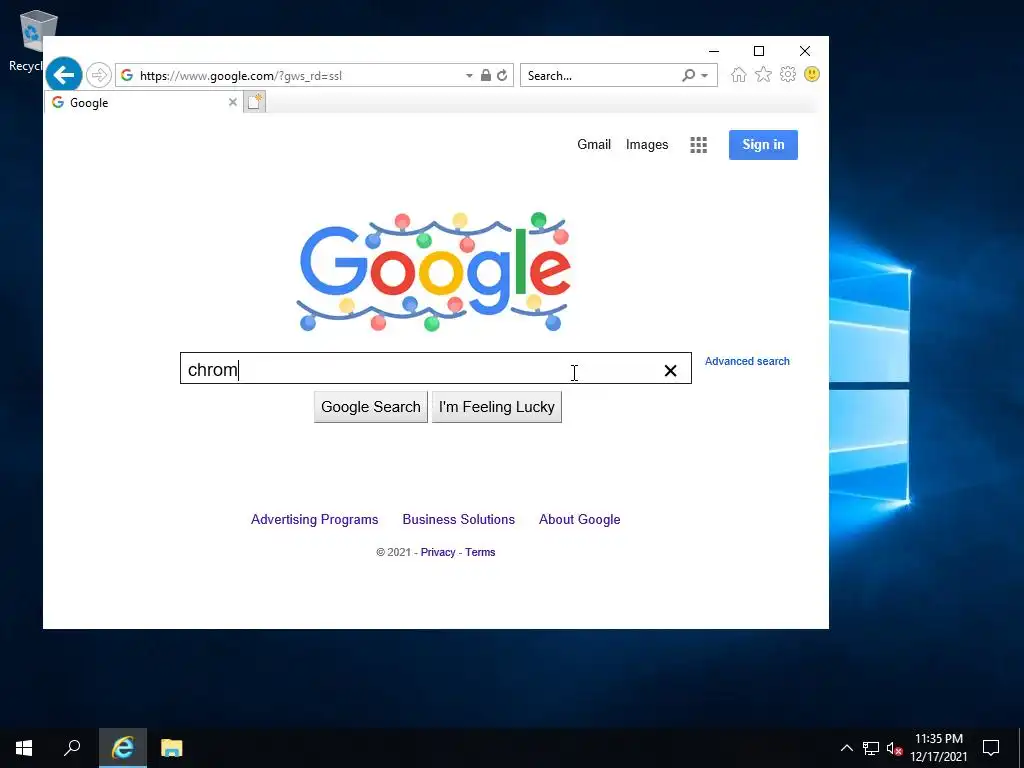Open About Google link
The image size is (1024, 768).
(579, 519)
